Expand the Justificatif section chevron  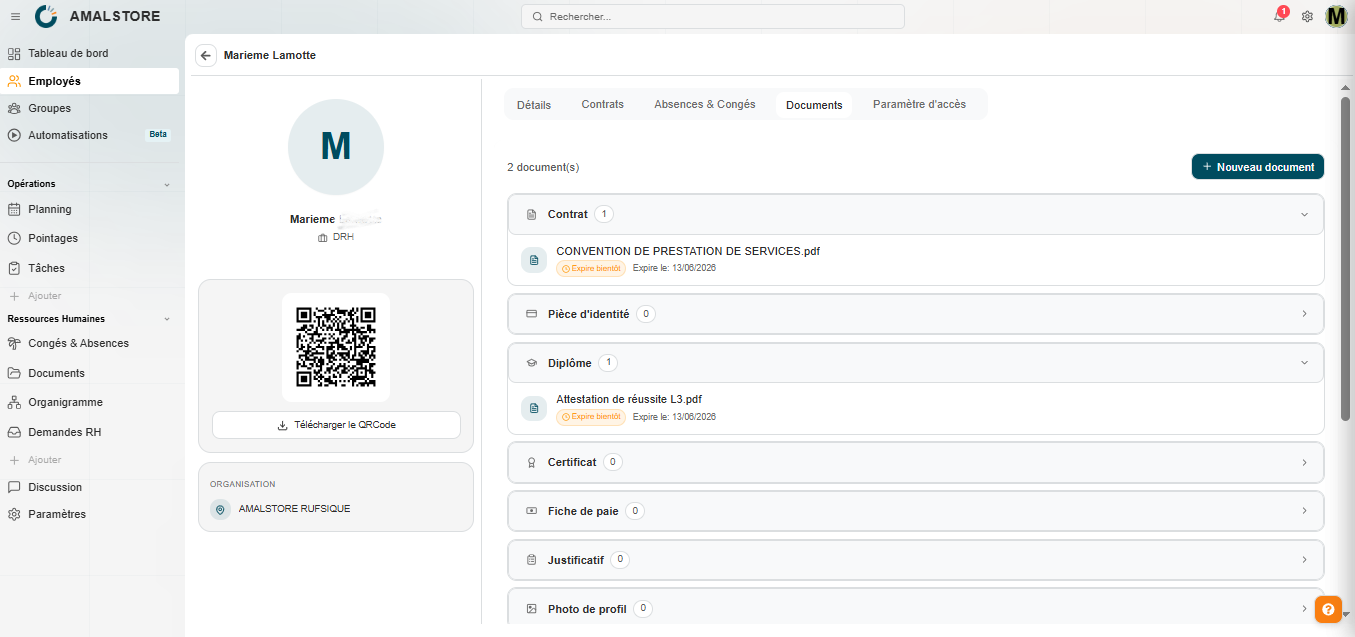pyautogui.click(x=1304, y=560)
